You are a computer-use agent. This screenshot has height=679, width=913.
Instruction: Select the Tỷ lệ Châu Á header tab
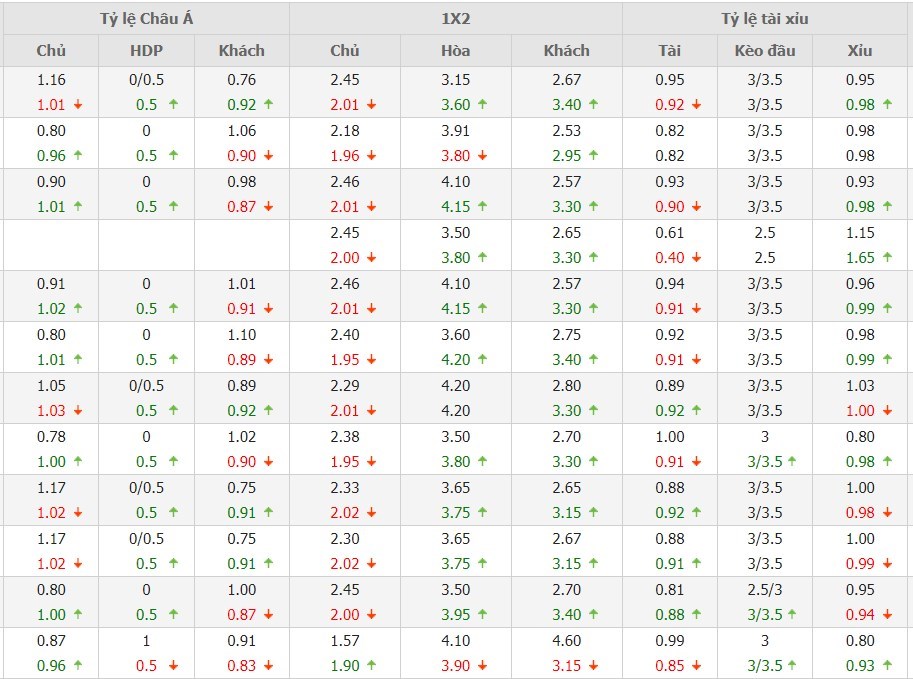click(145, 19)
